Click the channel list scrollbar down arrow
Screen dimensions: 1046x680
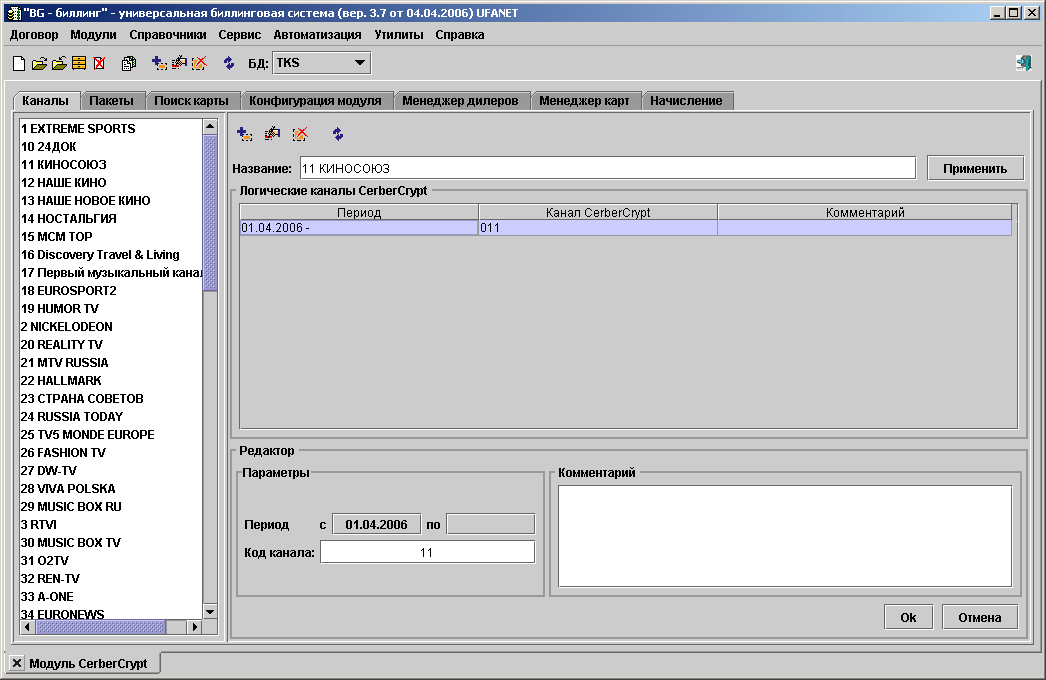click(x=210, y=611)
